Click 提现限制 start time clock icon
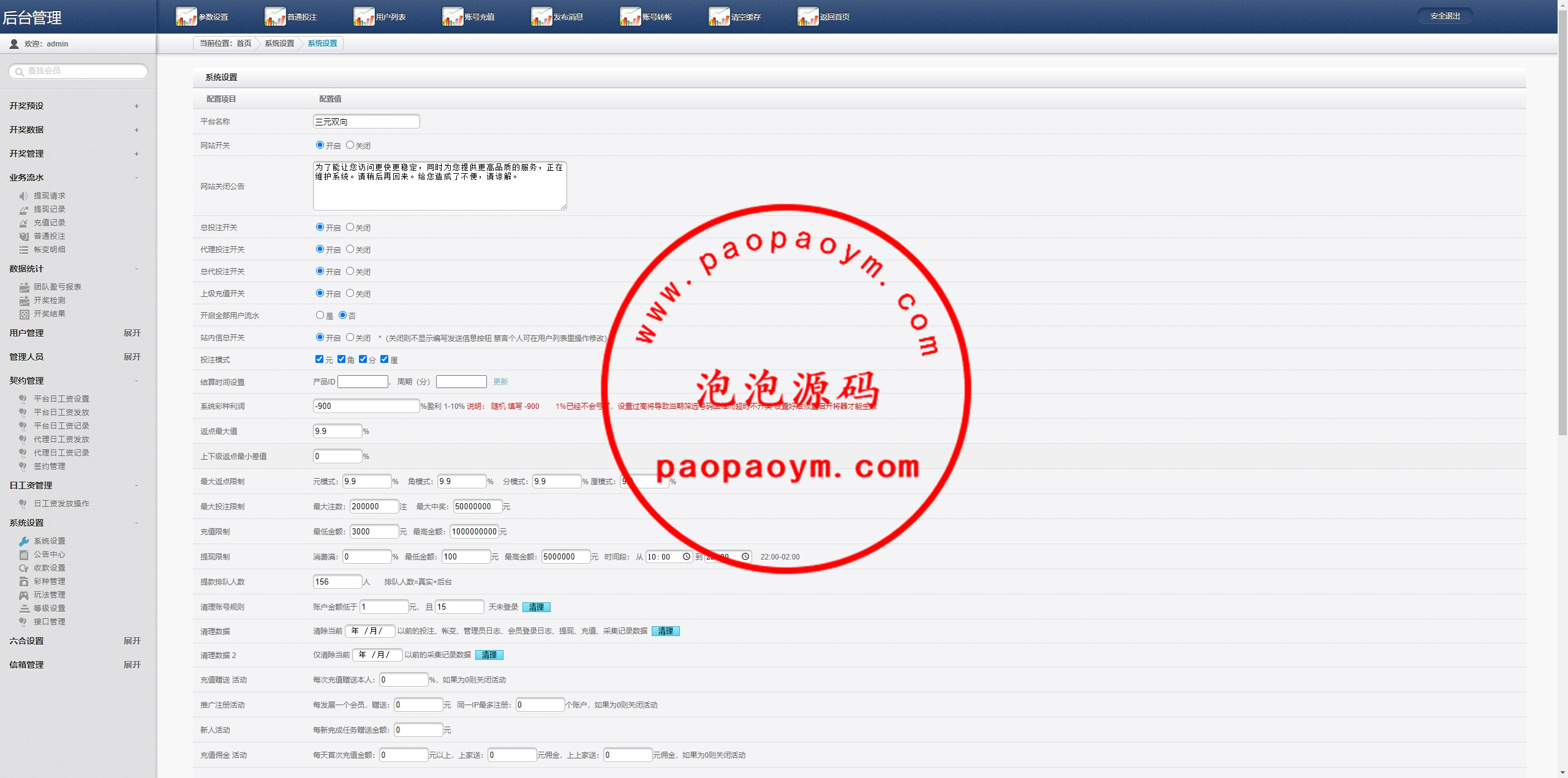This screenshot has width=1568, height=778. coord(687,556)
